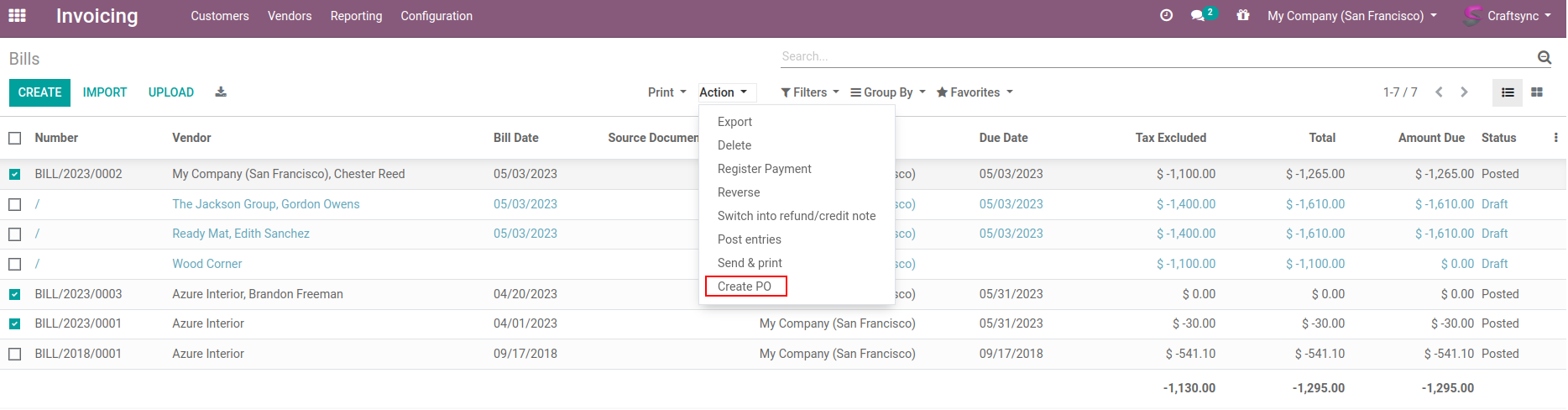
Task: Click the gift icon in top bar
Action: click(1243, 16)
